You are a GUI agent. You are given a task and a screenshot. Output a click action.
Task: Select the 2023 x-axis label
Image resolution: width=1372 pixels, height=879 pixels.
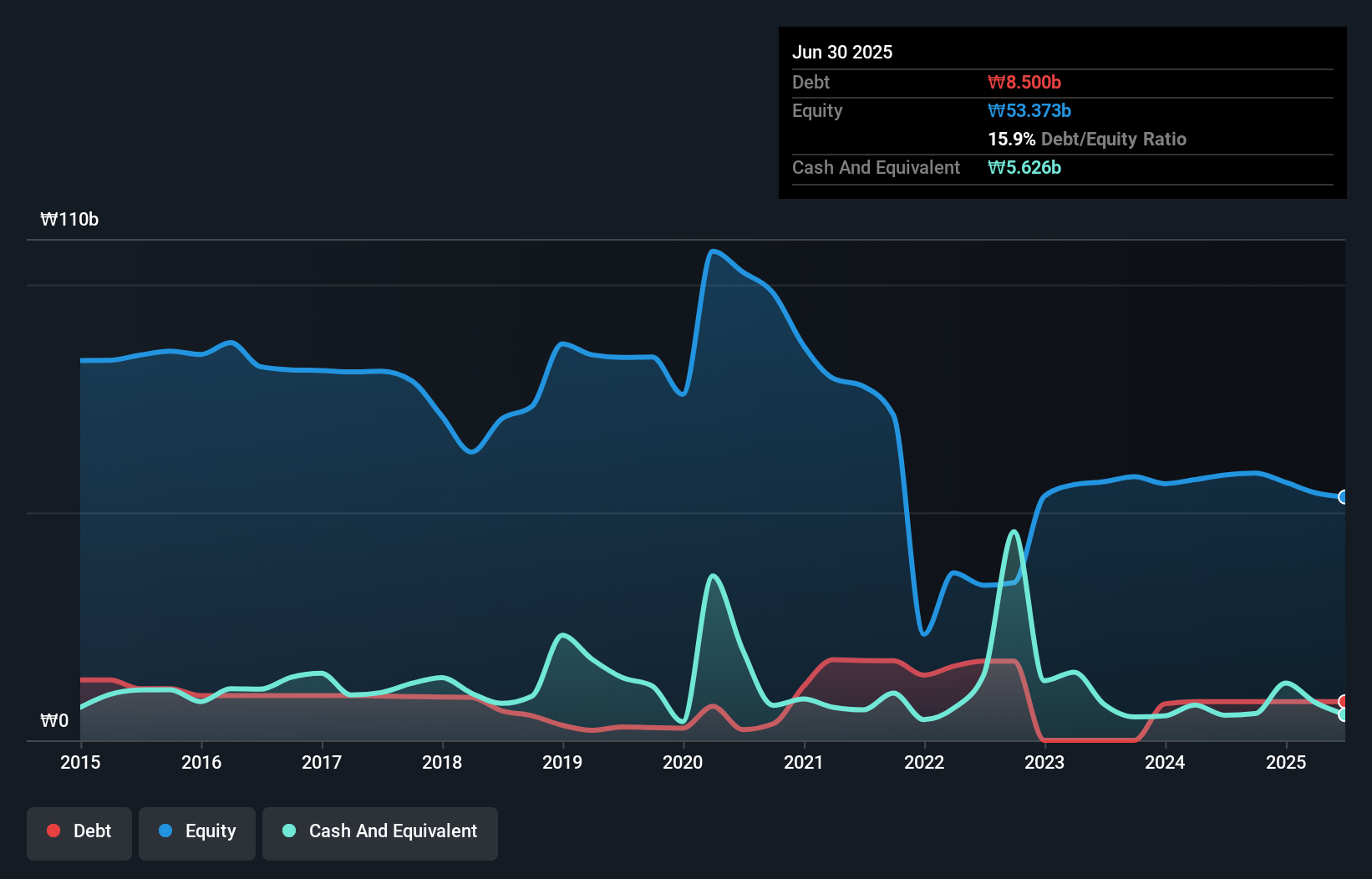pos(1044,762)
